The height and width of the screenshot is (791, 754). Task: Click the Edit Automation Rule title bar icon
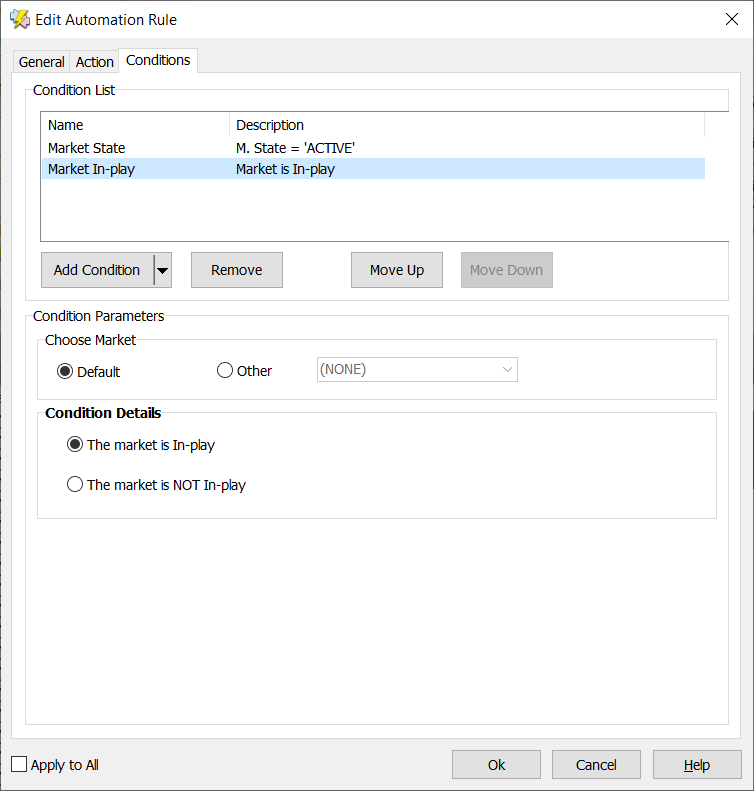tap(19, 19)
